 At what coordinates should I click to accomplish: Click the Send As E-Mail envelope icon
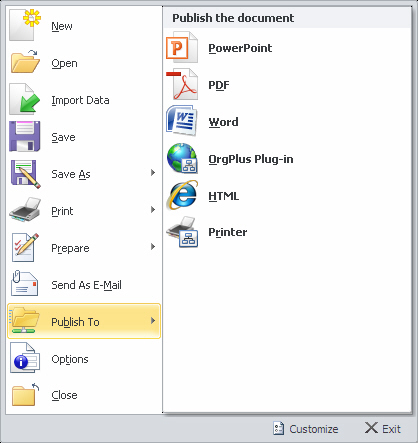point(25,284)
